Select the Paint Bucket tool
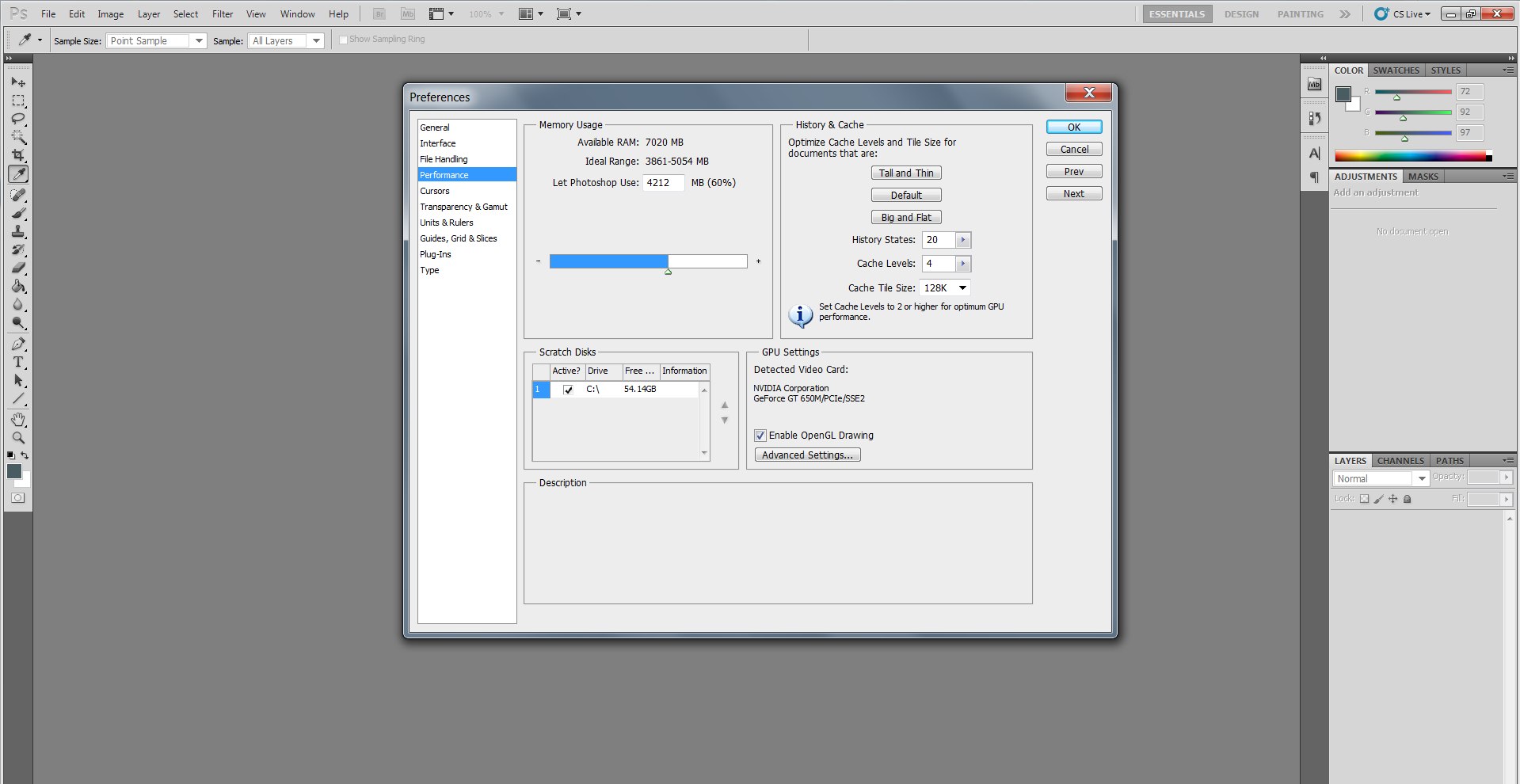Screen dimensions: 1520x784 point(18,286)
